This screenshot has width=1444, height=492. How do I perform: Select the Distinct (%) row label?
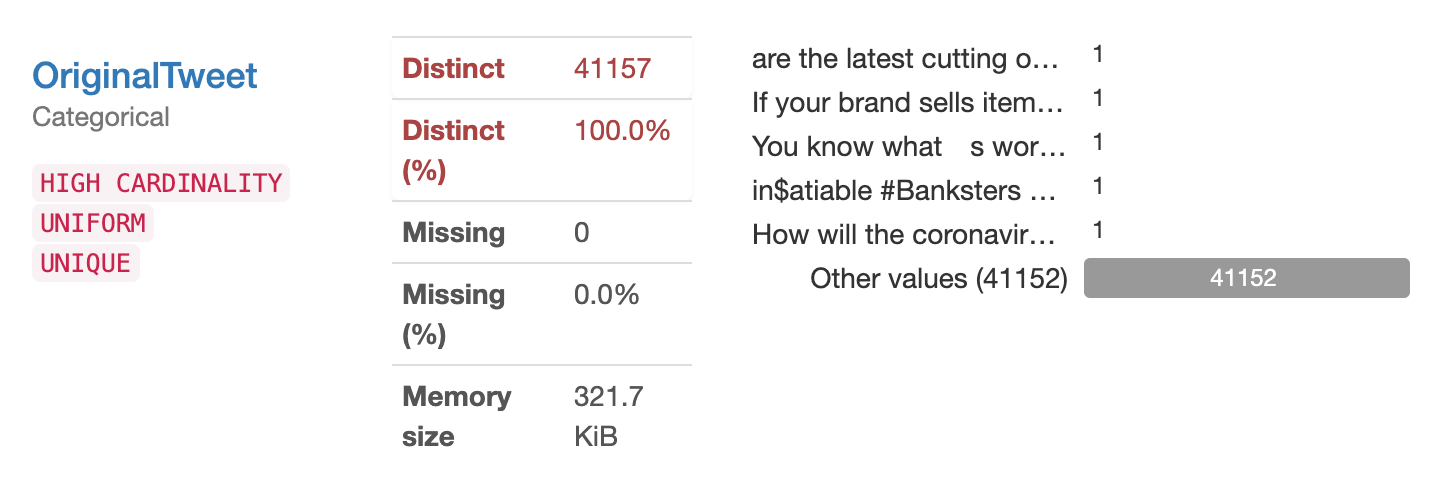pyautogui.click(x=453, y=150)
